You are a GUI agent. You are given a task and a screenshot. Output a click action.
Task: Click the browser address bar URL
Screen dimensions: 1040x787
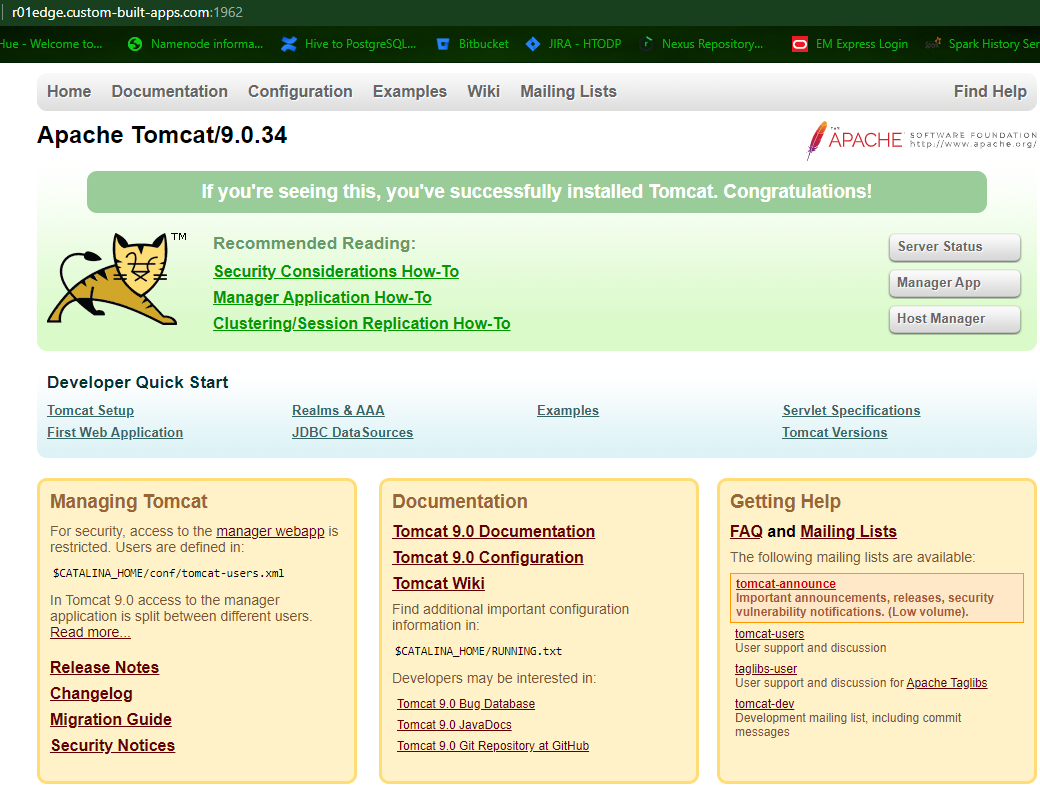tap(127, 12)
